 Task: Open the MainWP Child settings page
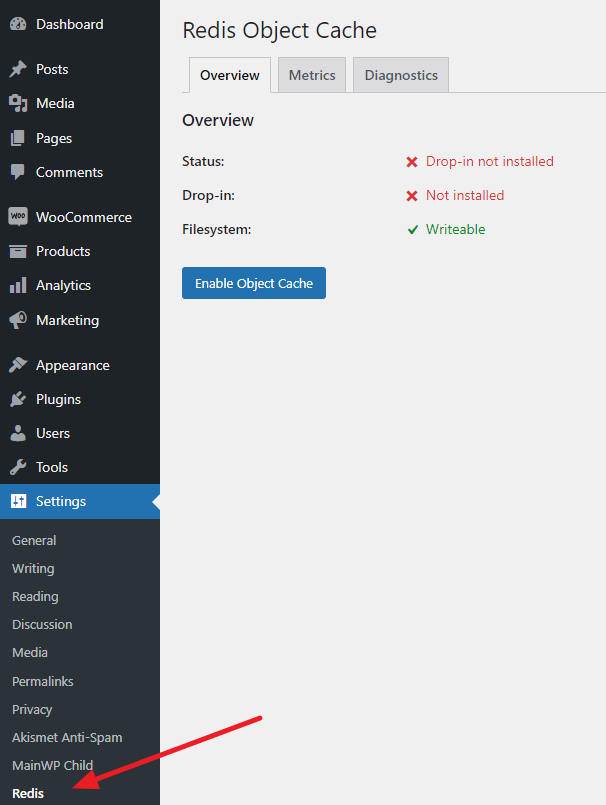pyautogui.click(x=52, y=765)
